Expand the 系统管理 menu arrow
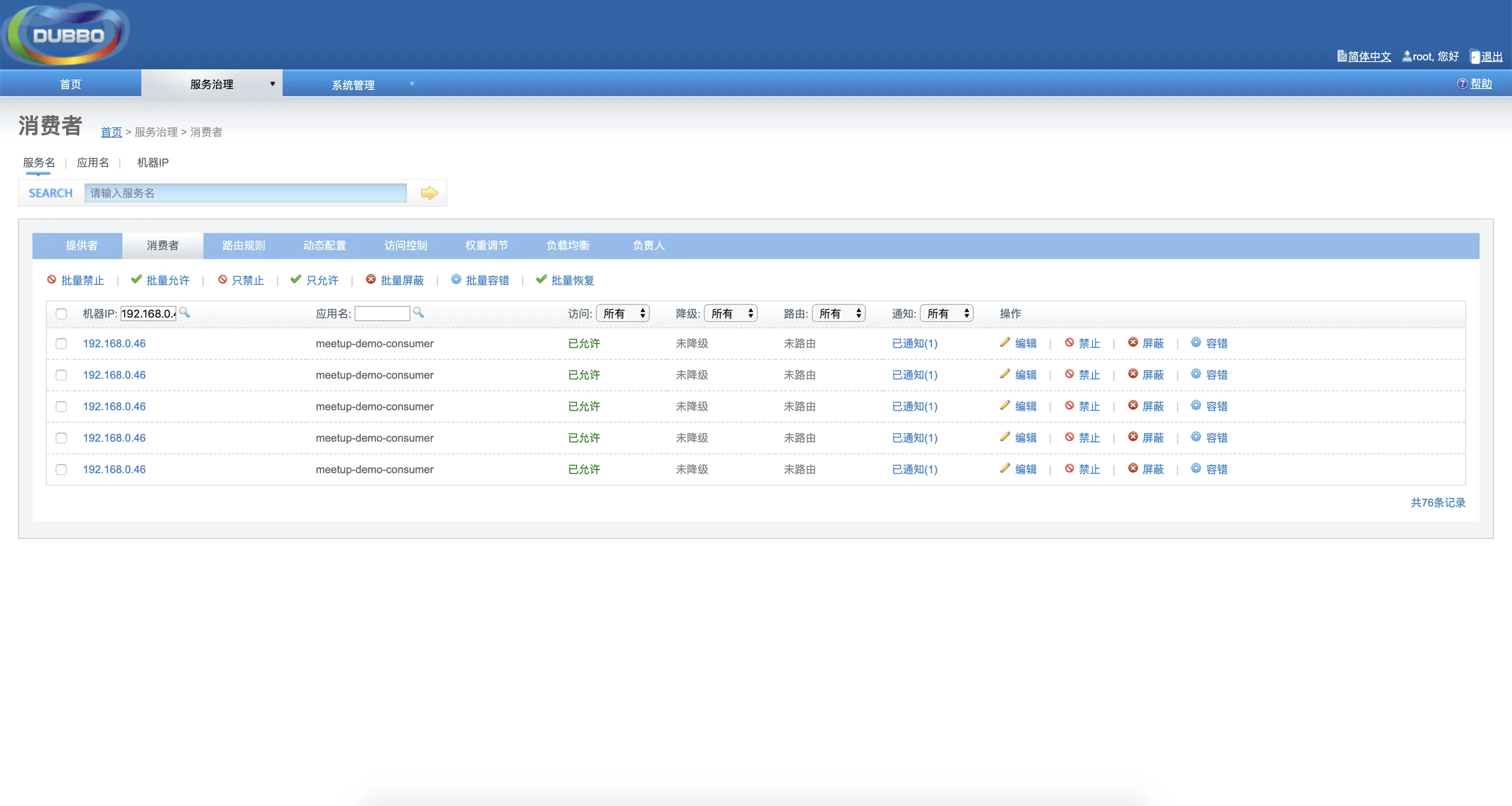1512x806 pixels. click(x=412, y=84)
